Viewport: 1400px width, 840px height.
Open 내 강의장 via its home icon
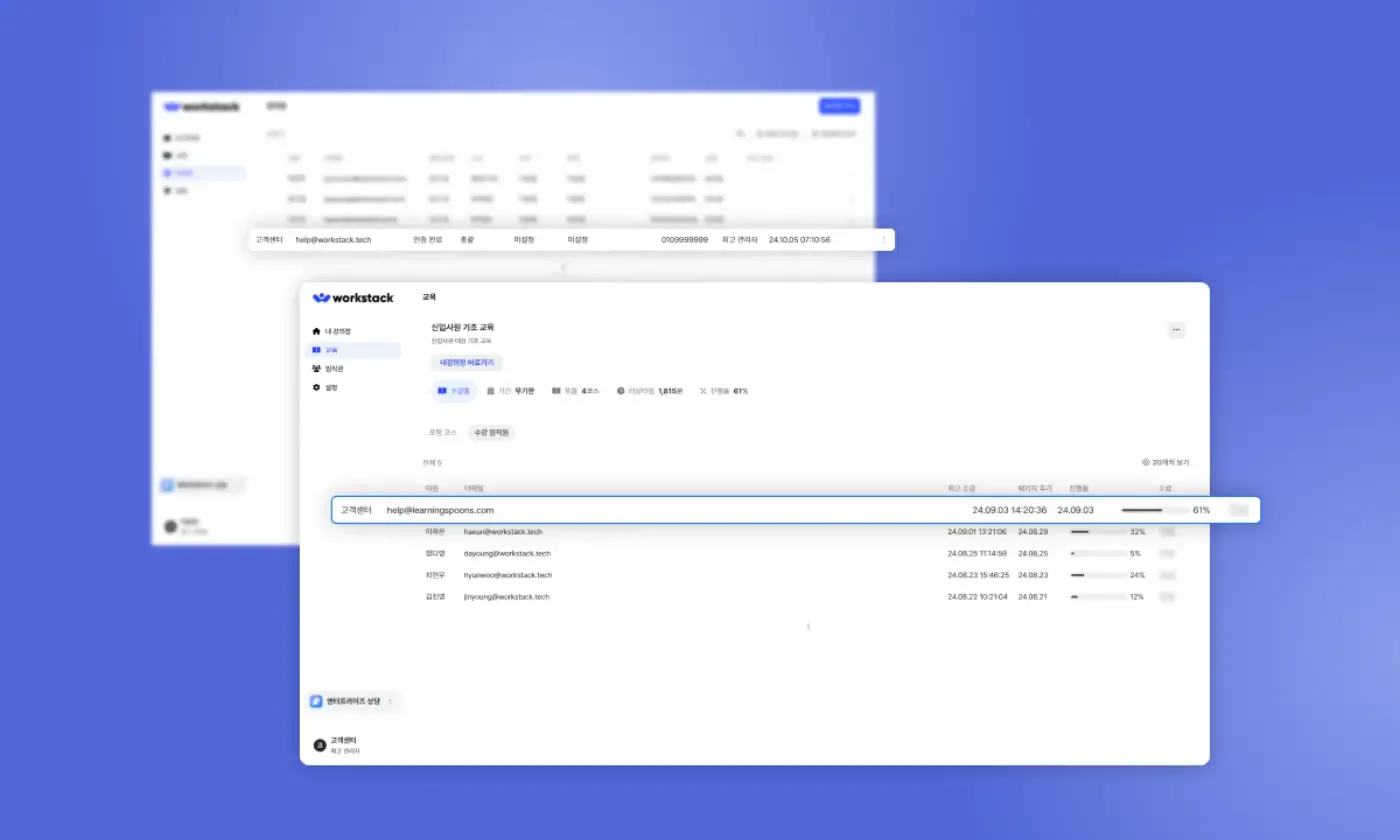tap(316, 331)
